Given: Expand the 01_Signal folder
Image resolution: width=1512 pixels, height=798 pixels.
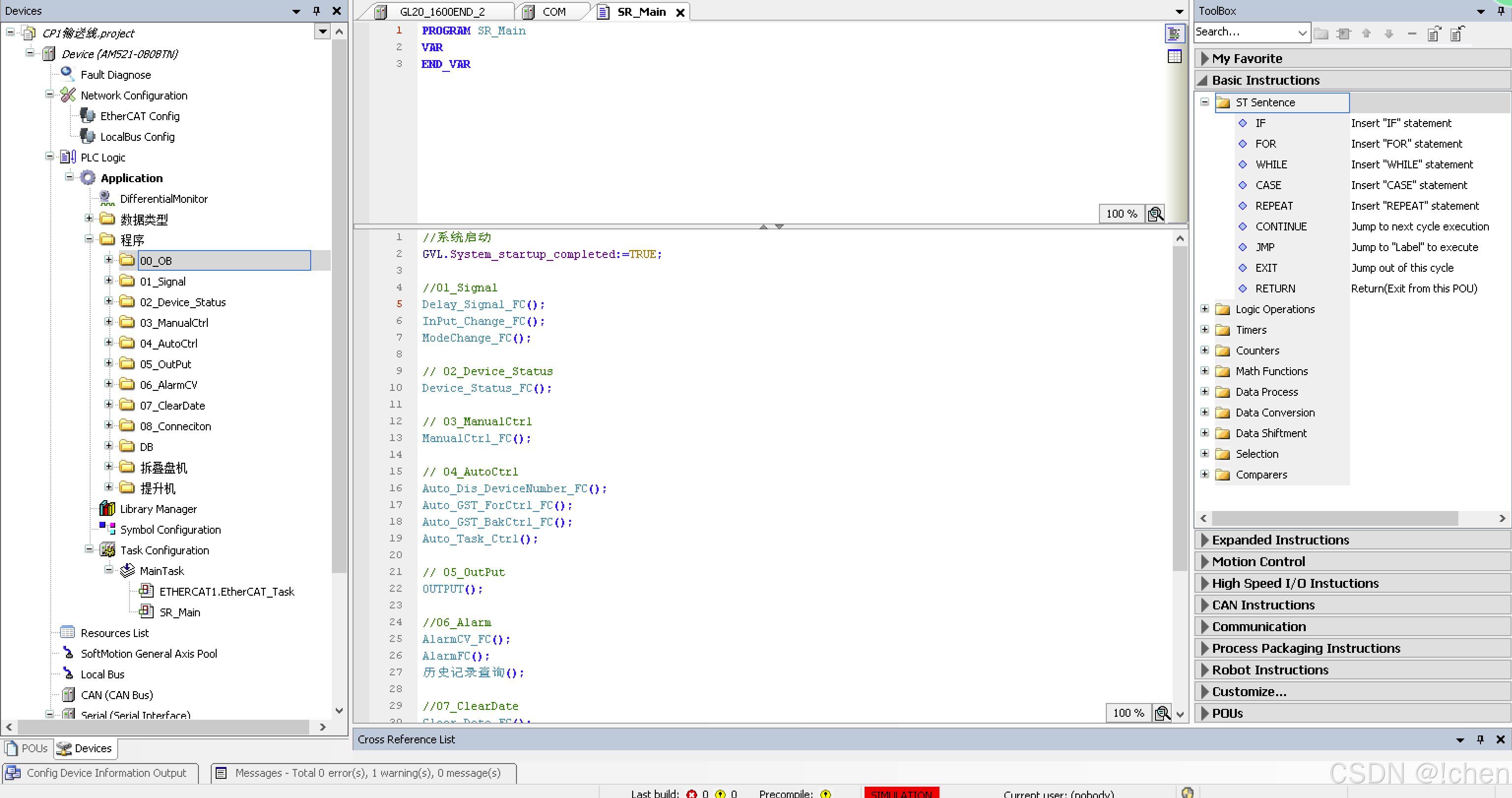Looking at the screenshot, I should tap(109, 281).
